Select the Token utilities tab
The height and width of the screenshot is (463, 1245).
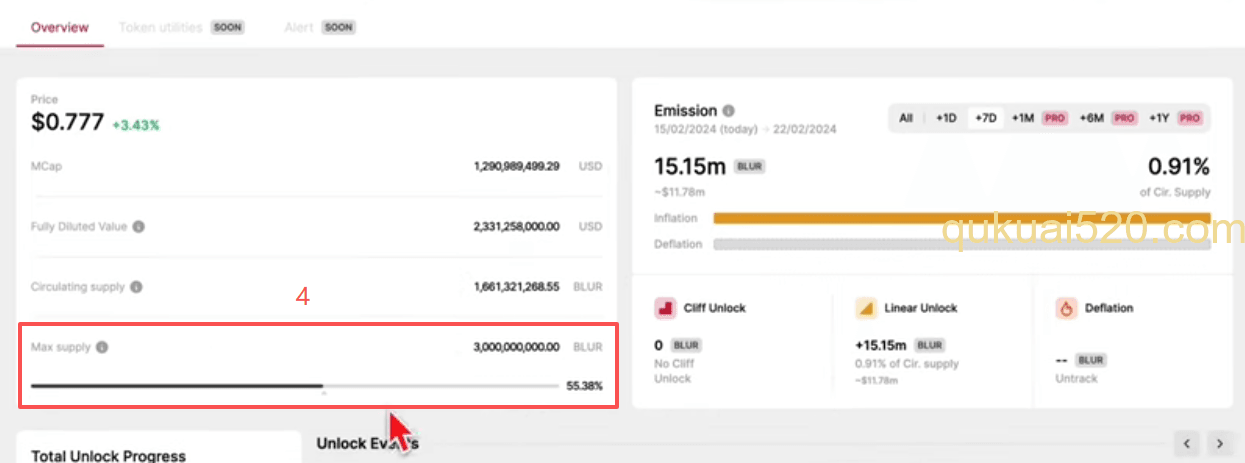(160, 27)
